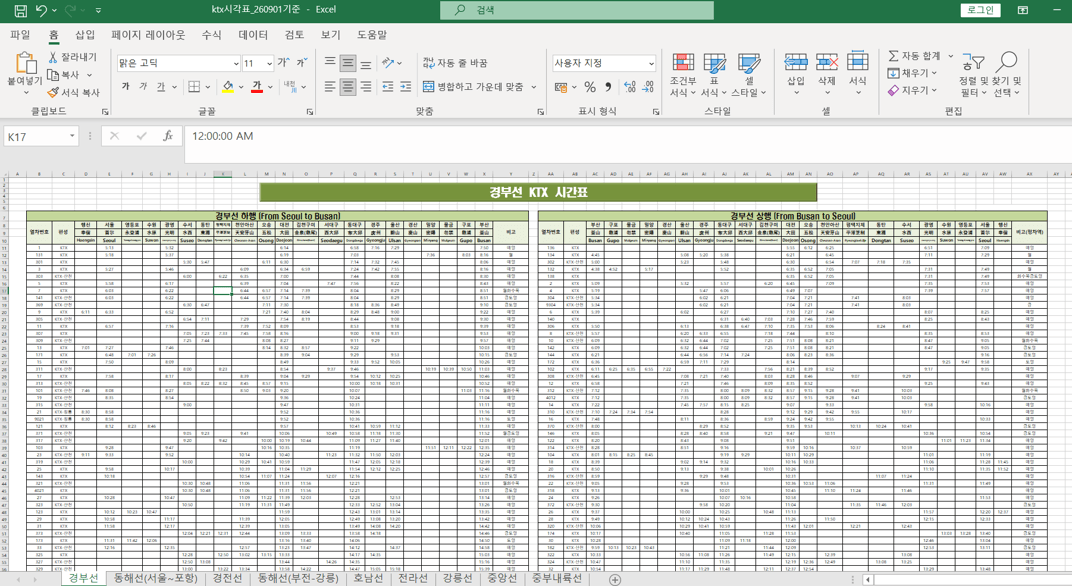Switch to 페이지 레이아웃 ribbon tab
1072x586 pixels.
(148, 35)
